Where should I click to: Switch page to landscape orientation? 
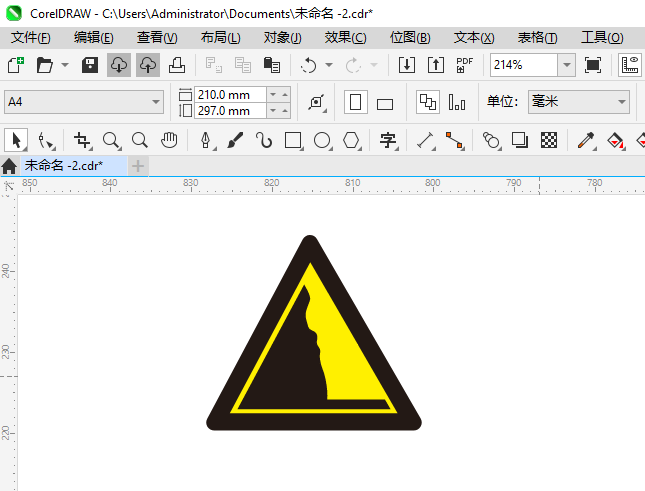[x=385, y=104]
